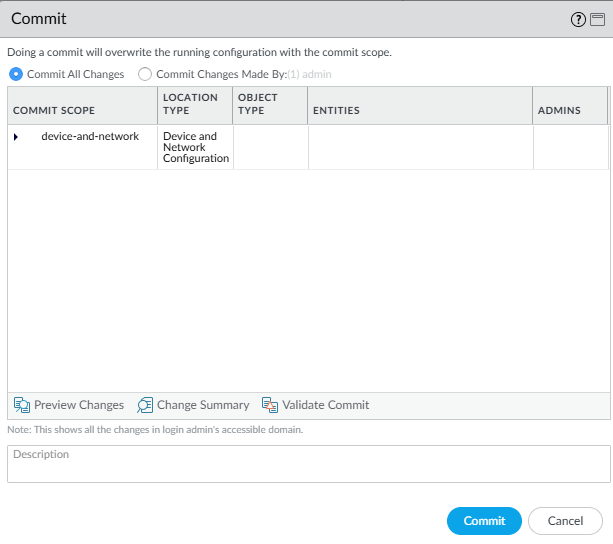Click the Commit dialog title text
The width and height of the screenshot is (613, 544).
(39, 19)
